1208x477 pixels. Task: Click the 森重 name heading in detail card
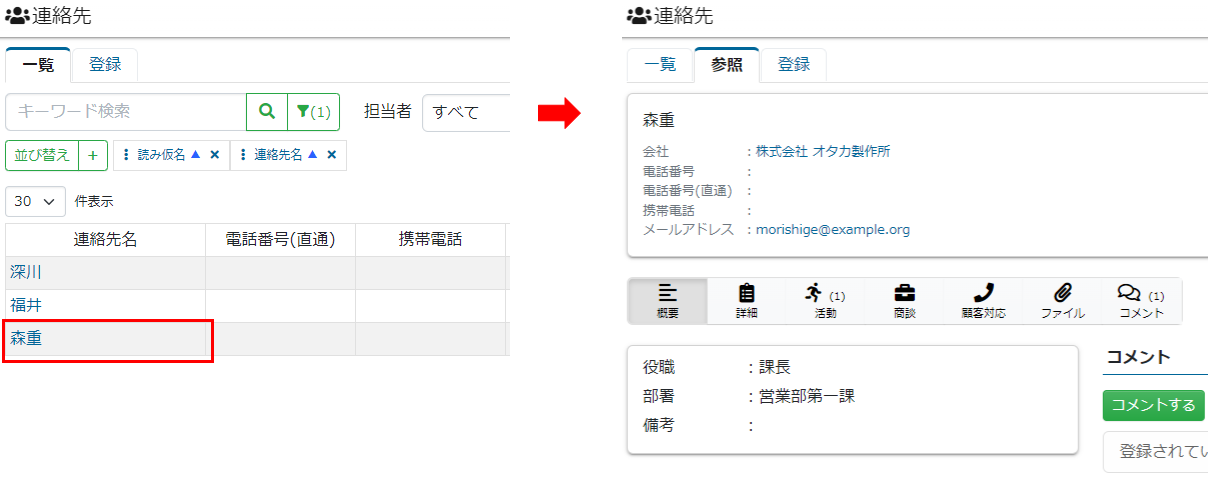[x=659, y=120]
